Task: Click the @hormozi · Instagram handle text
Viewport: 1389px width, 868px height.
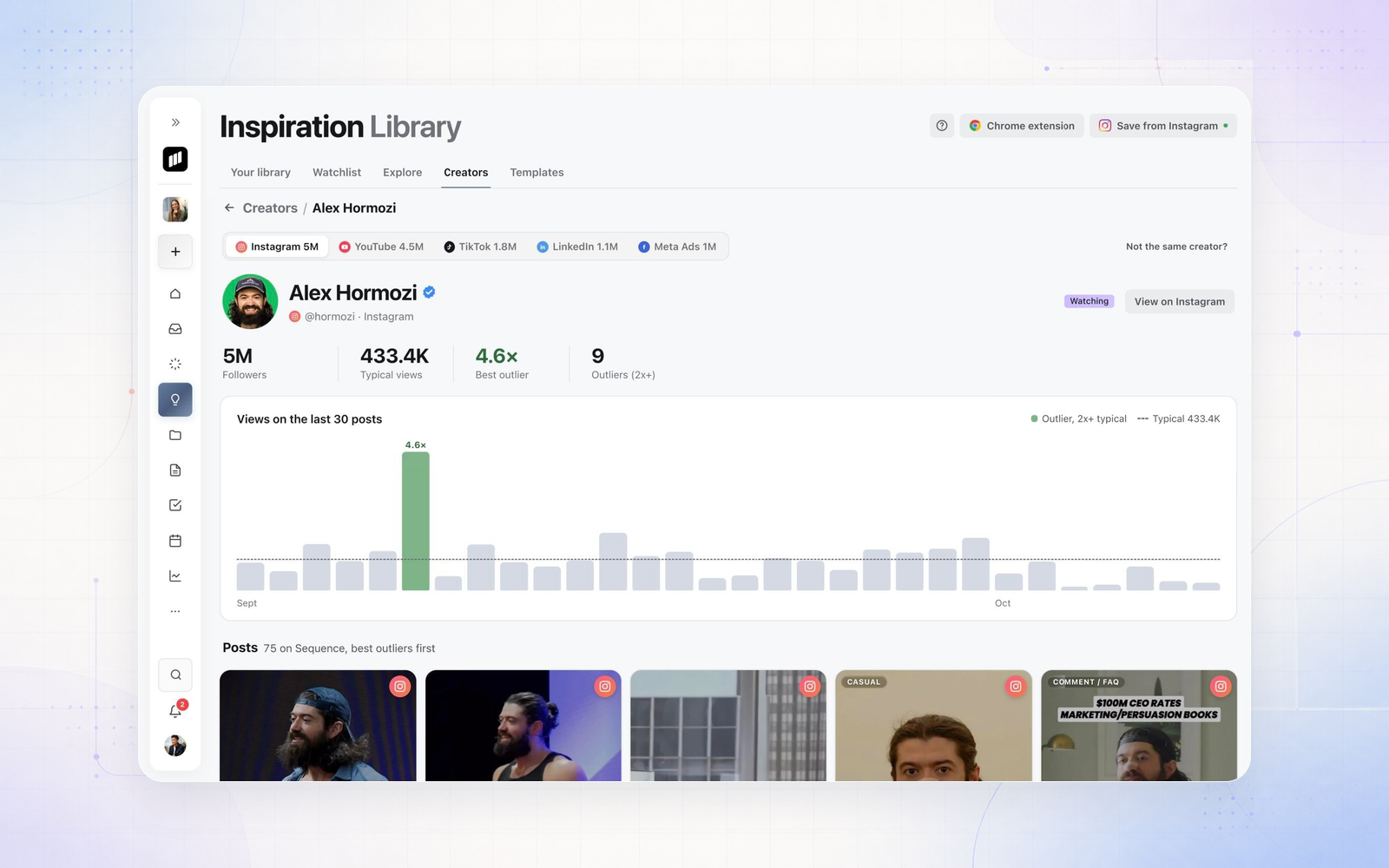Action: [x=359, y=317]
